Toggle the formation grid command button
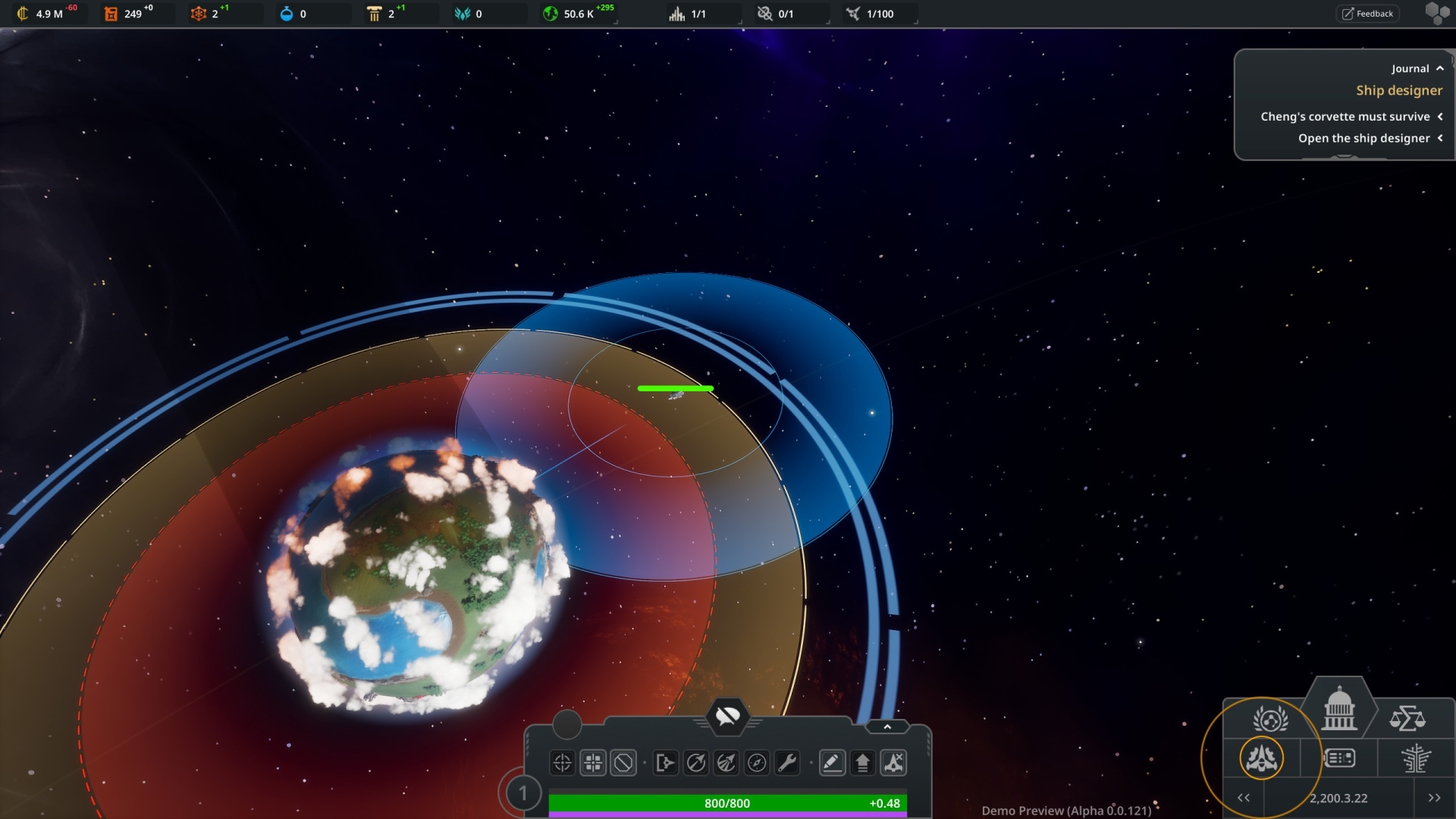The width and height of the screenshot is (1456, 819). [x=593, y=763]
